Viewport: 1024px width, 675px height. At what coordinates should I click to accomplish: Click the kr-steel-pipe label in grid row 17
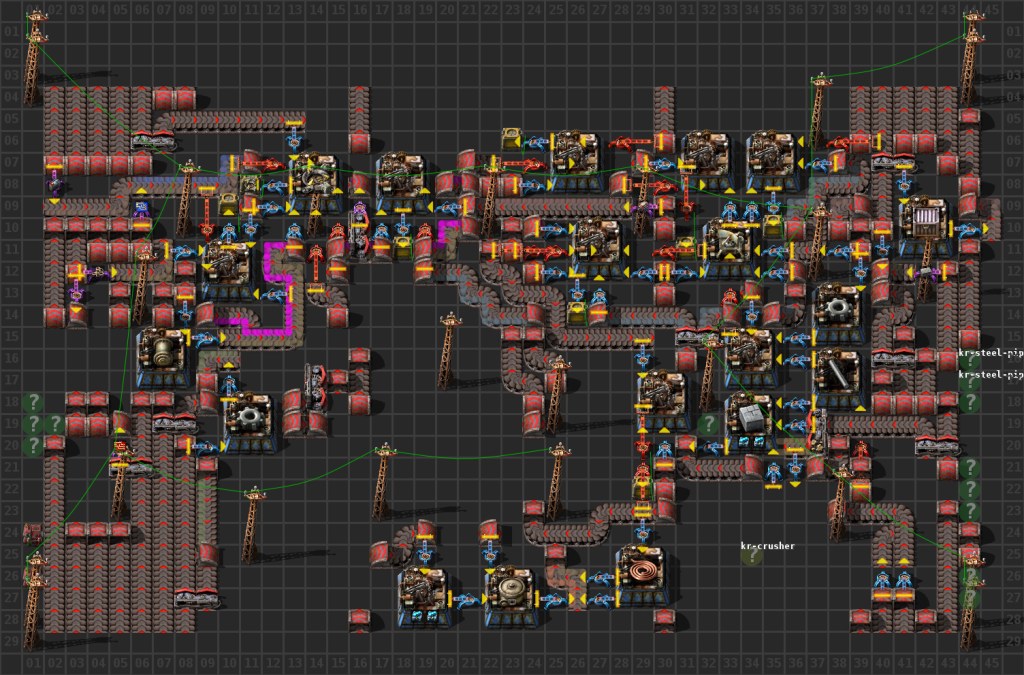point(990,375)
